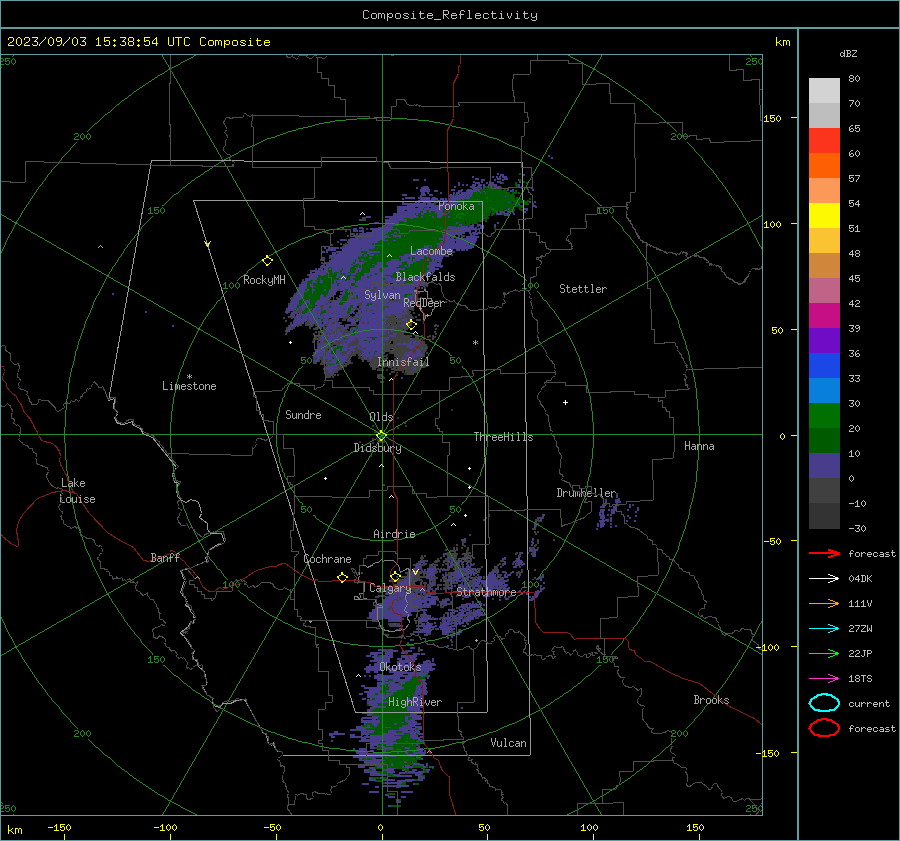Select the yellow 54–51 dBZ color swatch
This screenshot has height=841, width=900.
click(x=824, y=216)
